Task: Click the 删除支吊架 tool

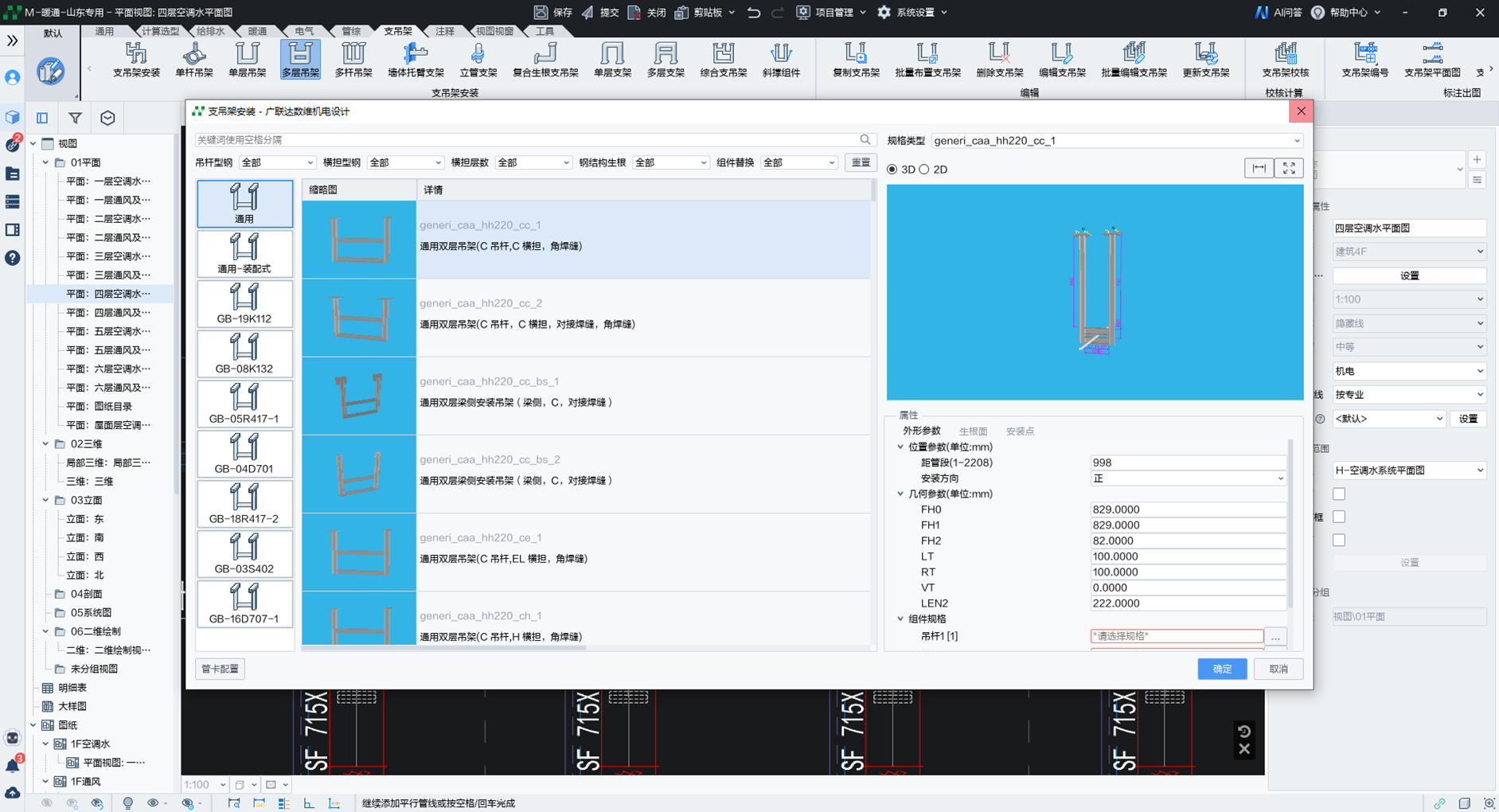Action: (x=999, y=60)
